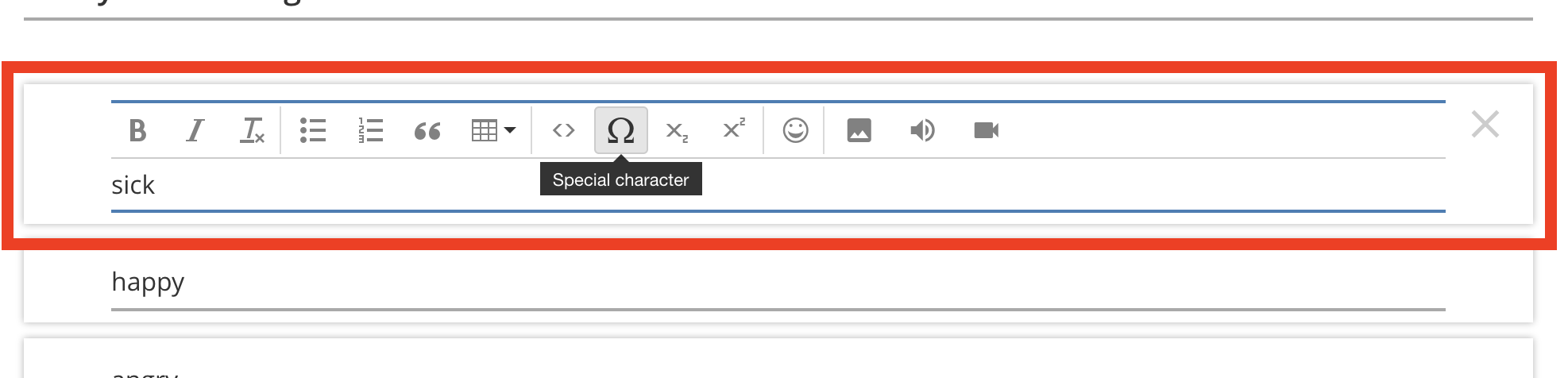Open the Special character picker

click(x=621, y=130)
